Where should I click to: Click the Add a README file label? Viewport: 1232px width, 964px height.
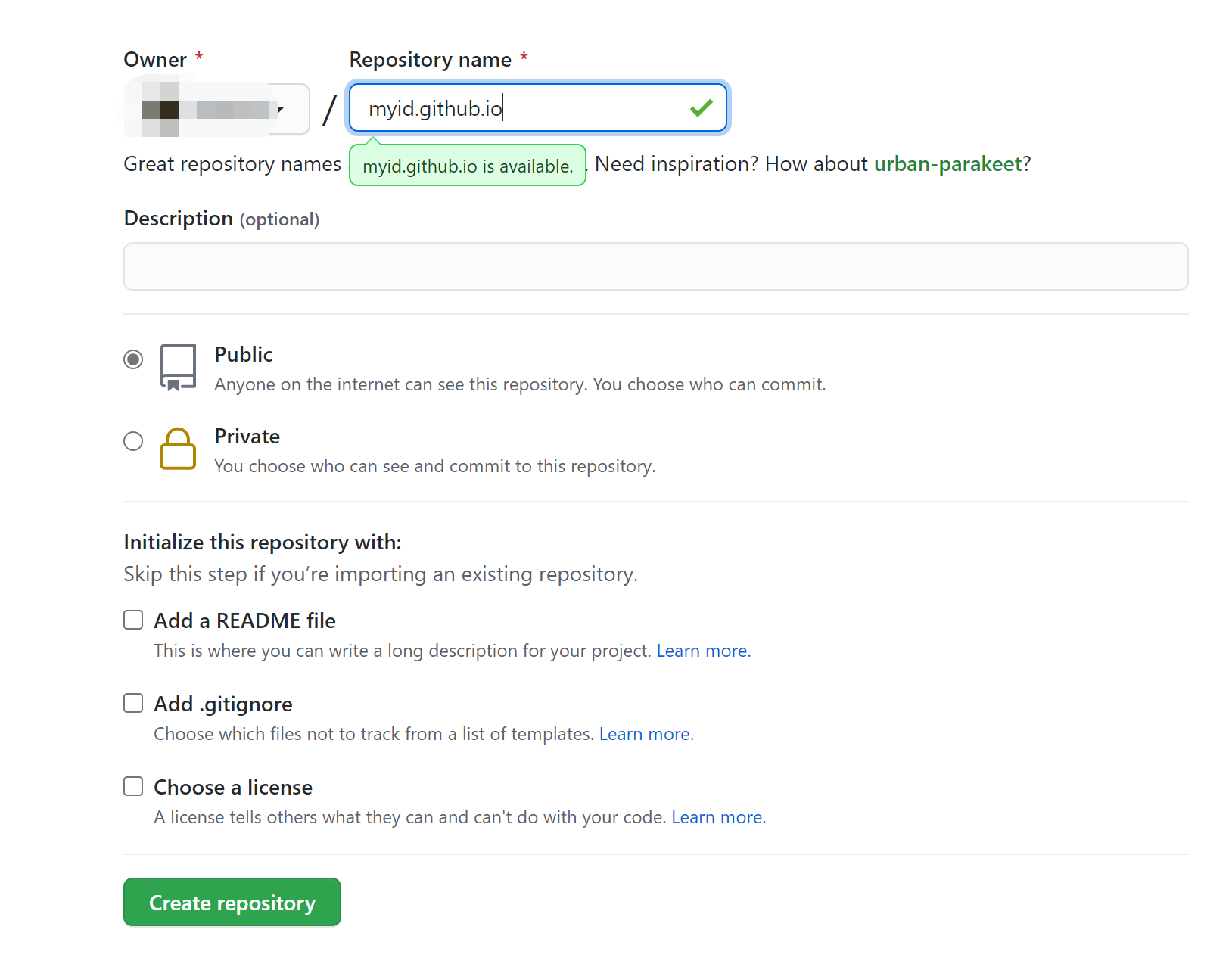click(244, 620)
